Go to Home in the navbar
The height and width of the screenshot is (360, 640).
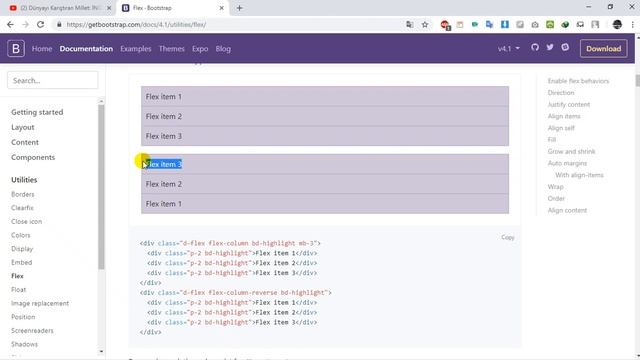(x=42, y=49)
